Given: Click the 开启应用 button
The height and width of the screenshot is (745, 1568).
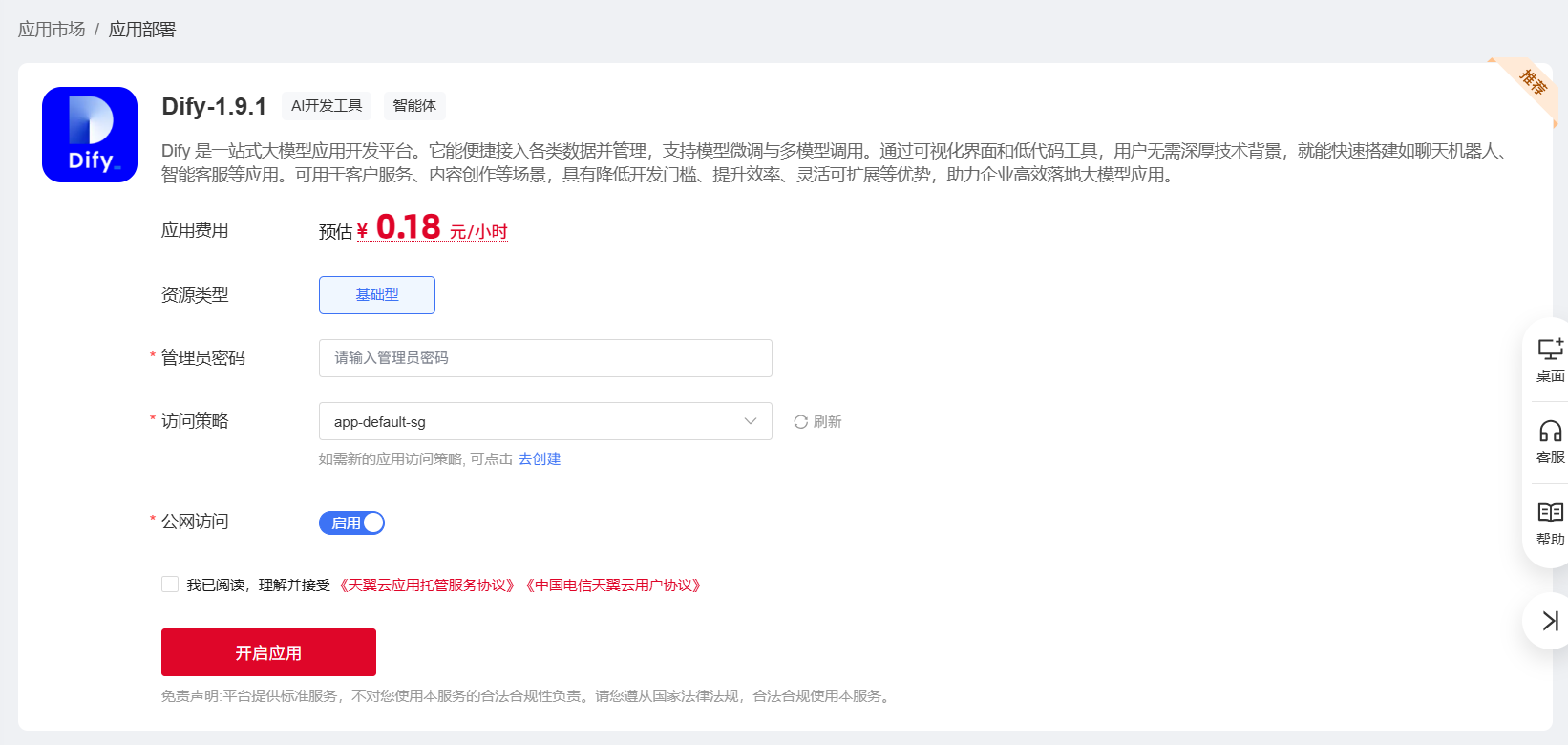Looking at the screenshot, I should click(268, 652).
